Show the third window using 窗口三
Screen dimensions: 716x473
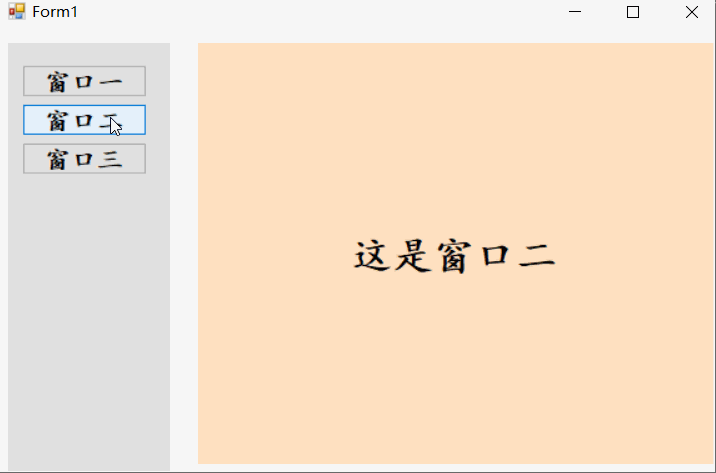[x=84, y=159]
